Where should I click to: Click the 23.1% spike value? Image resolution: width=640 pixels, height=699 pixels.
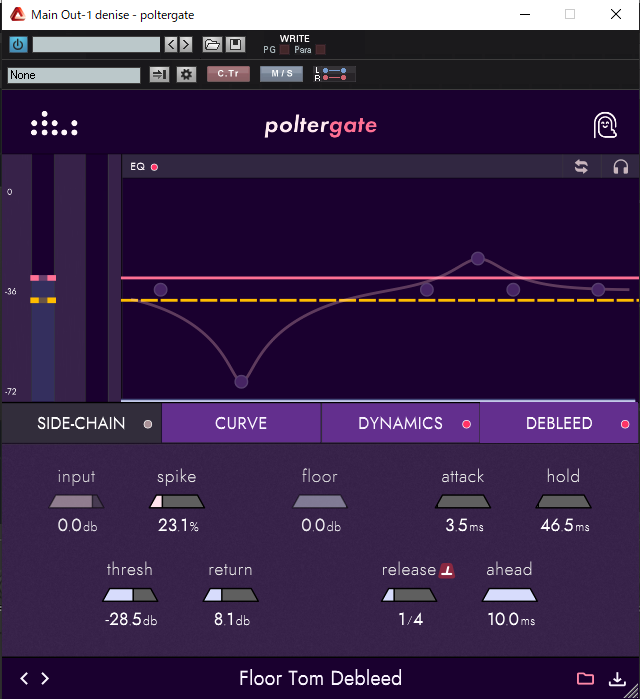pos(178,526)
